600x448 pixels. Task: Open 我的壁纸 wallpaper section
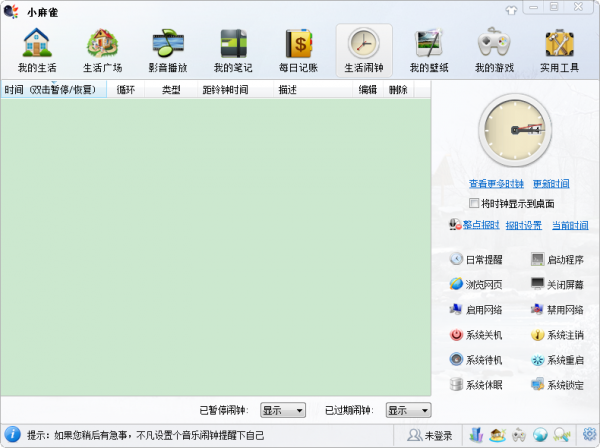tap(429, 51)
